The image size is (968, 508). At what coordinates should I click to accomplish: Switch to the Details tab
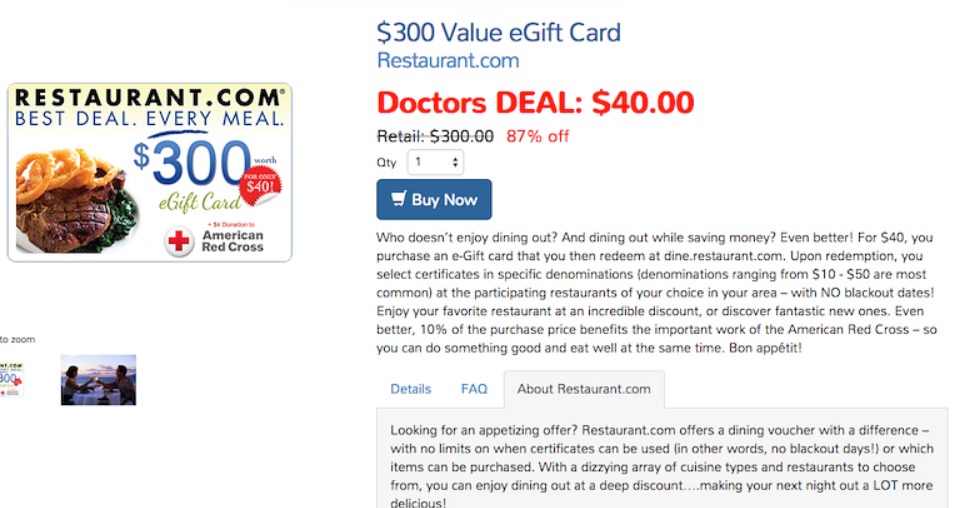[411, 389]
